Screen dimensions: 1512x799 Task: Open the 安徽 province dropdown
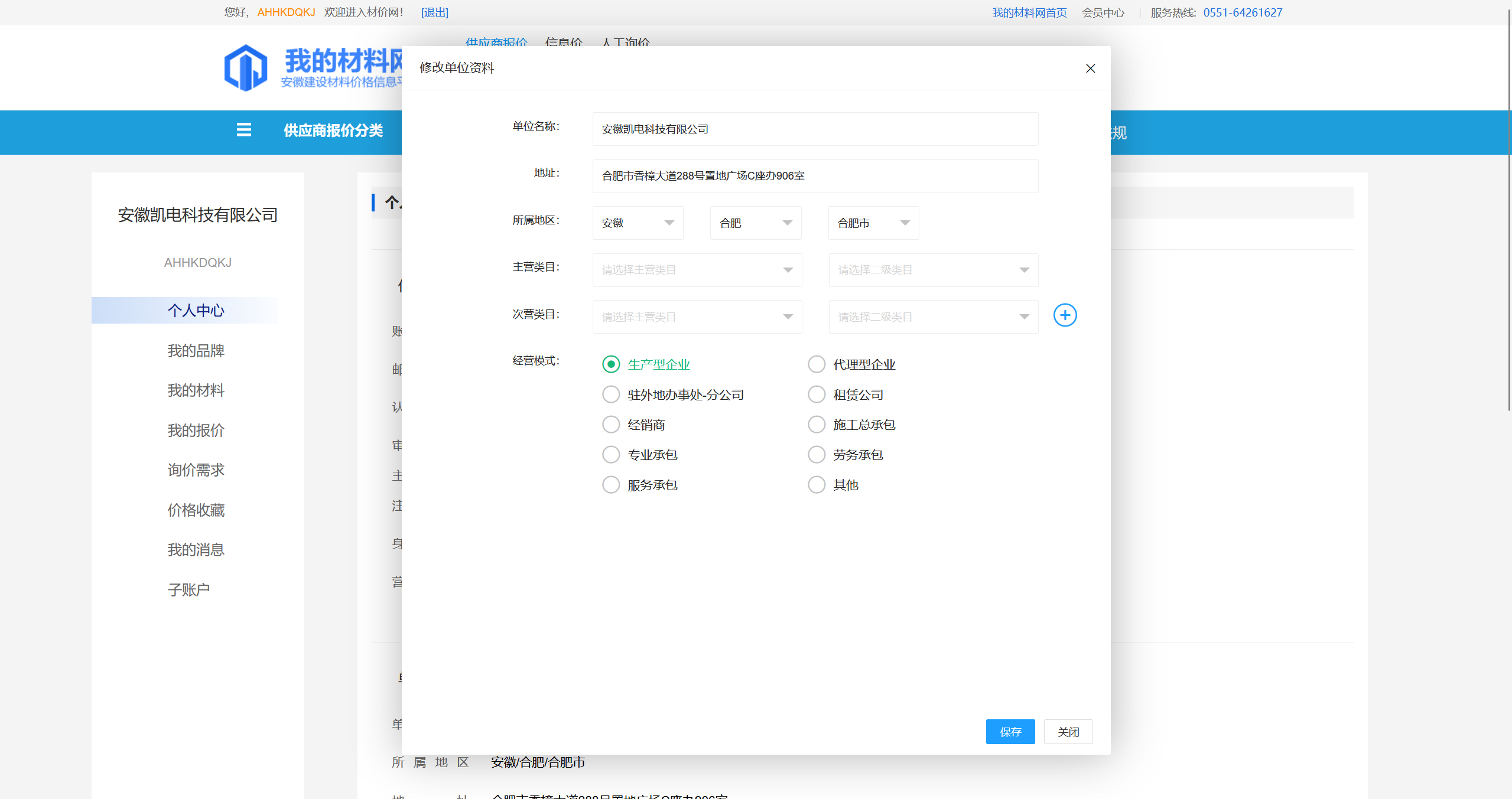[x=638, y=223]
